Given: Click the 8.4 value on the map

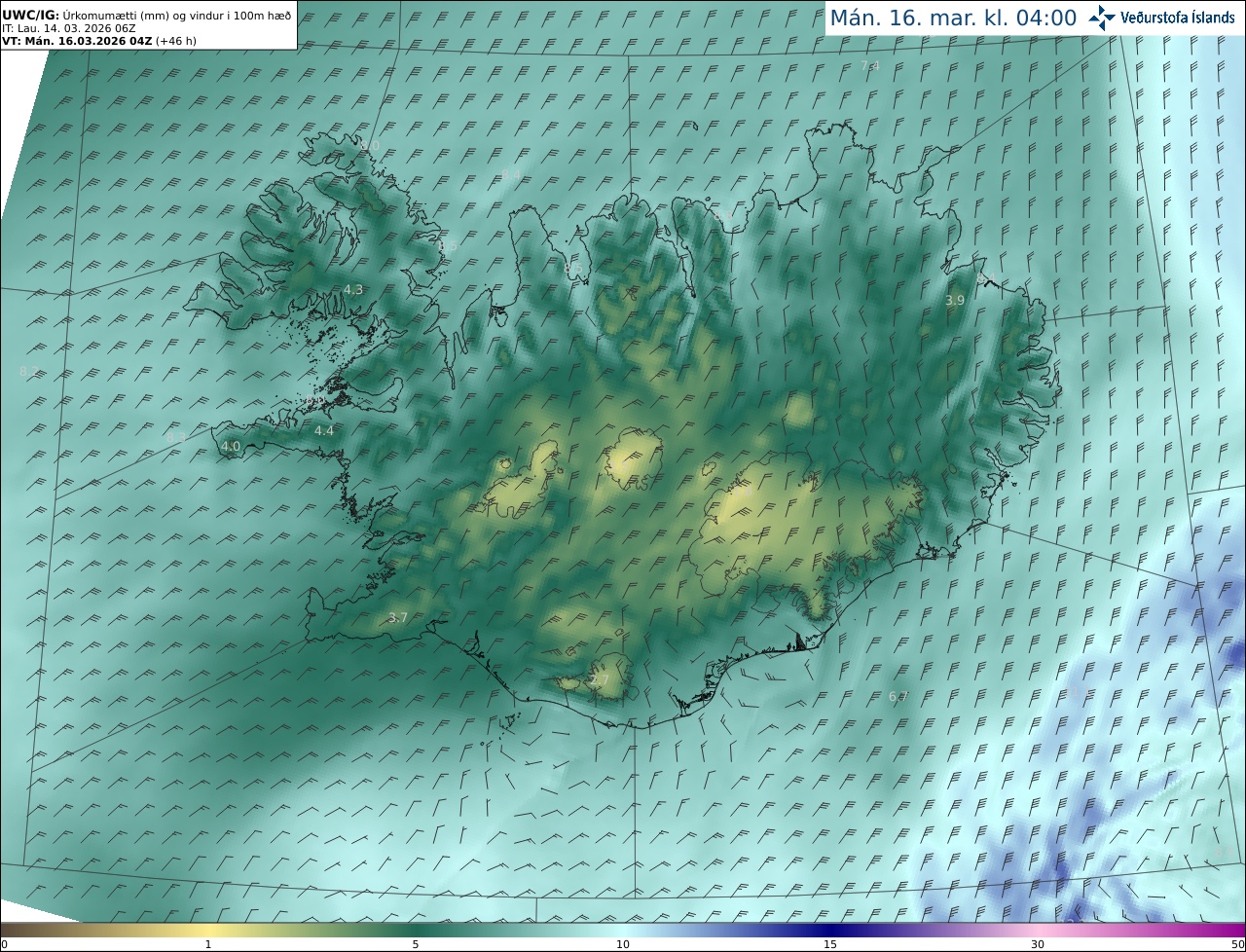Looking at the screenshot, I should pyautogui.click(x=511, y=175).
